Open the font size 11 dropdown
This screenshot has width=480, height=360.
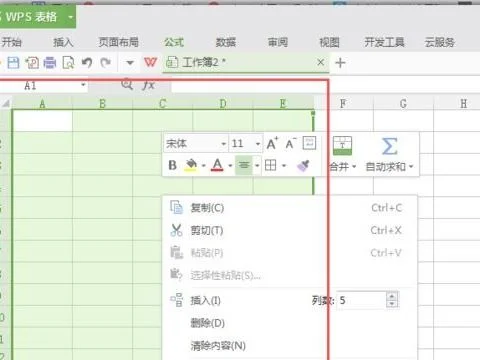tap(258, 144)
